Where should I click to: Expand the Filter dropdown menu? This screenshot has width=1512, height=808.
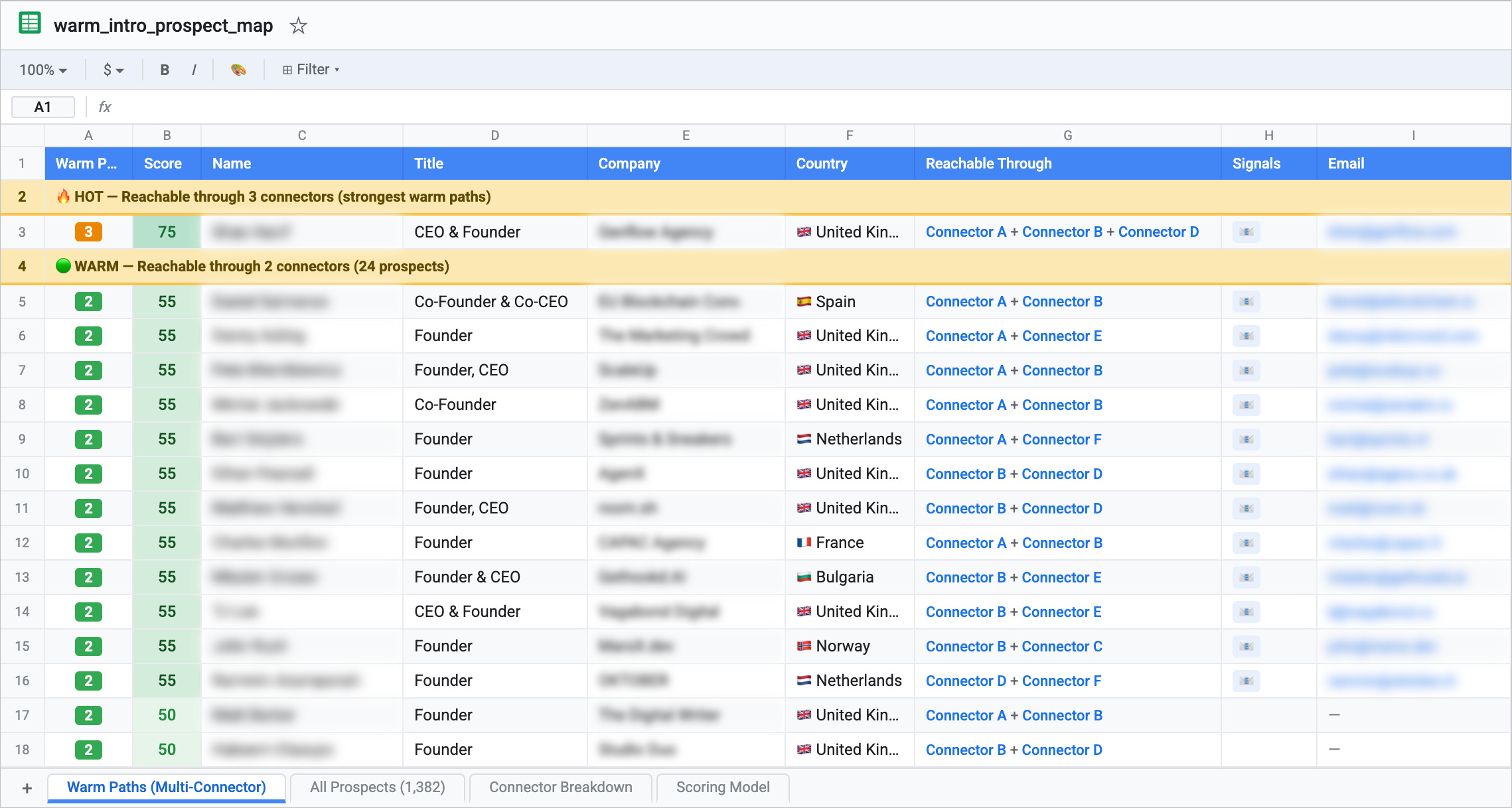[311, 70]
